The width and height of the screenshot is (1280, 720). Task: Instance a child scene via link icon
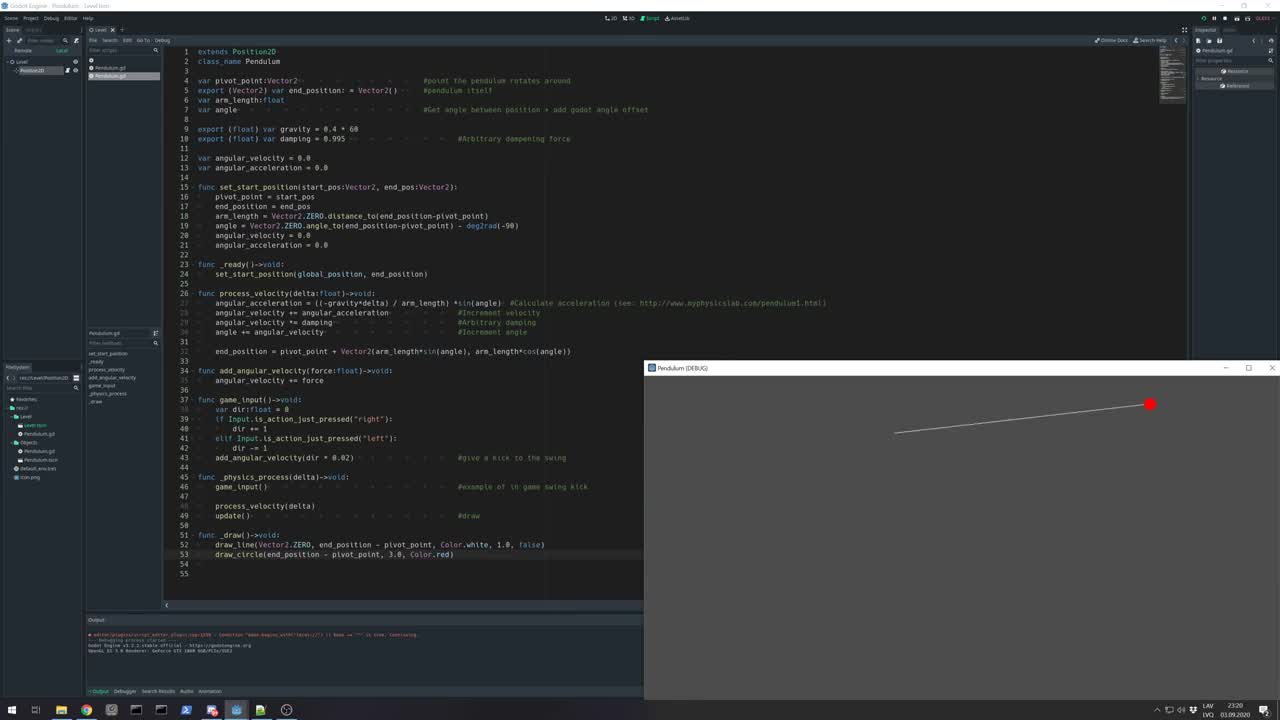click(x=19, y=40)
